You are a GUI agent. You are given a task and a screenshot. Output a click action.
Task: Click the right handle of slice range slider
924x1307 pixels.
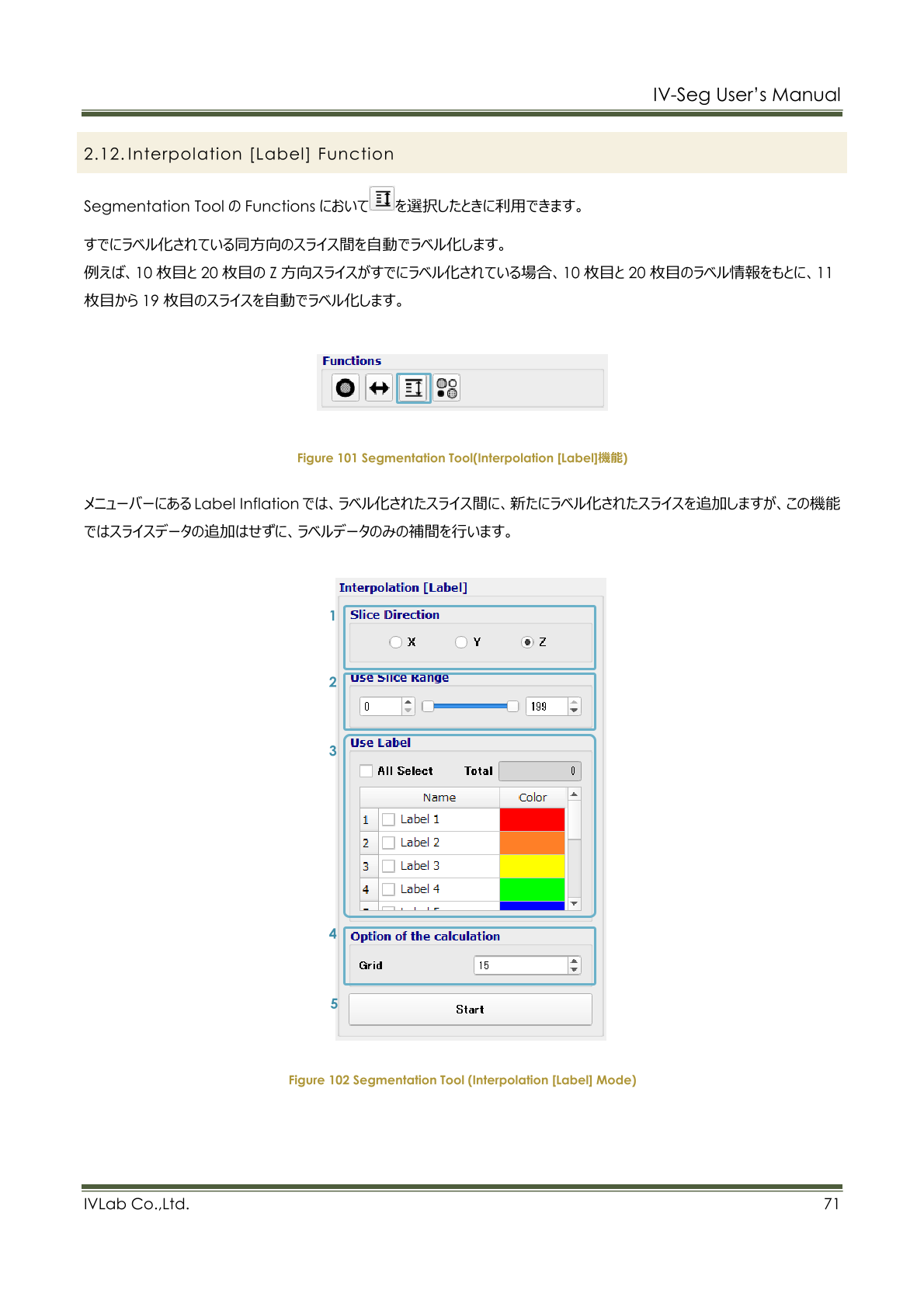click(x=512, y=706)
